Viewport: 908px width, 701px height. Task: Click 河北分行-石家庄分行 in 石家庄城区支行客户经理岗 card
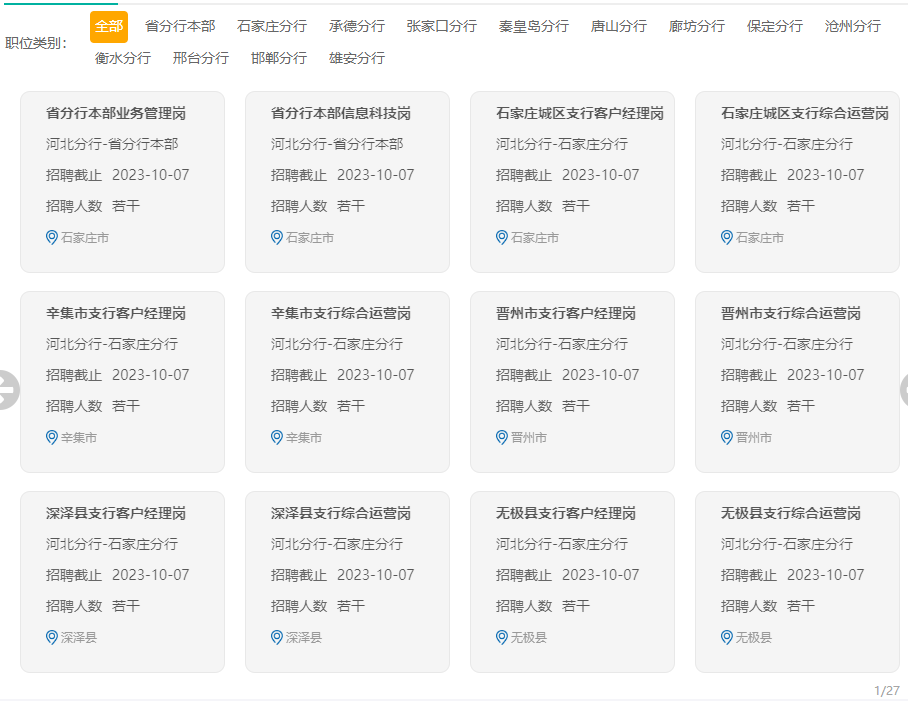(562, 144)
